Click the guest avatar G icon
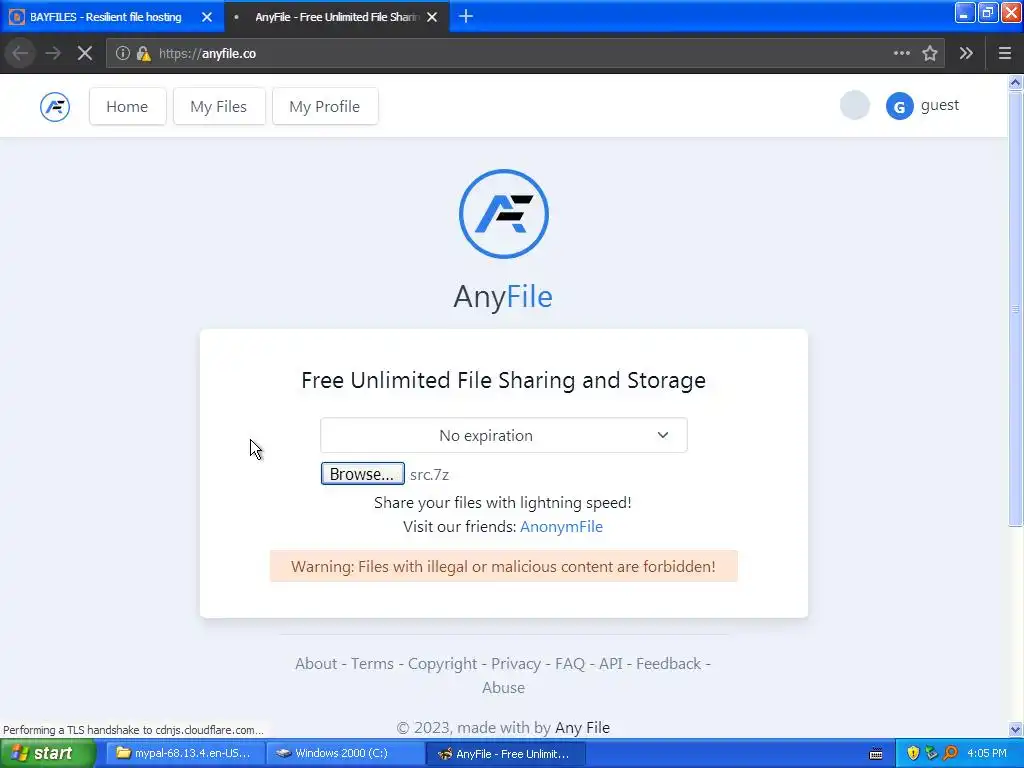Screen dimensions: 1024x768 [899, 106]
